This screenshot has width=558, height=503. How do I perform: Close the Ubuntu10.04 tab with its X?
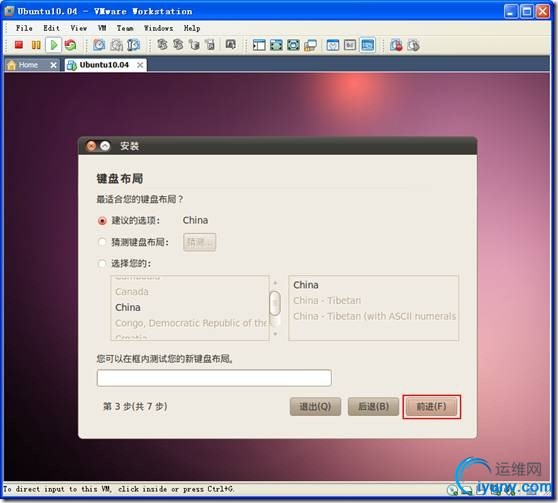[x=140, y=65]
